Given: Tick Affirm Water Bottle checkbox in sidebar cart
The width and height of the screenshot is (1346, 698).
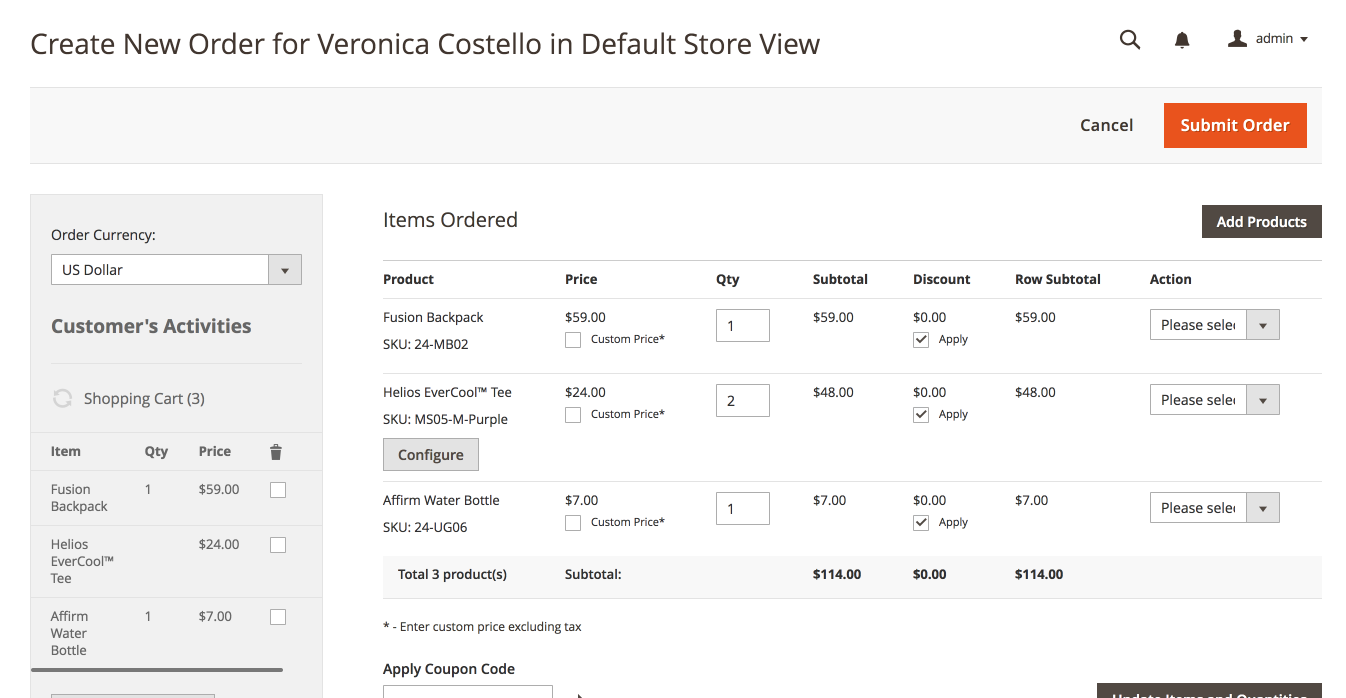Looking at the screenshot, I should (278, 617).
